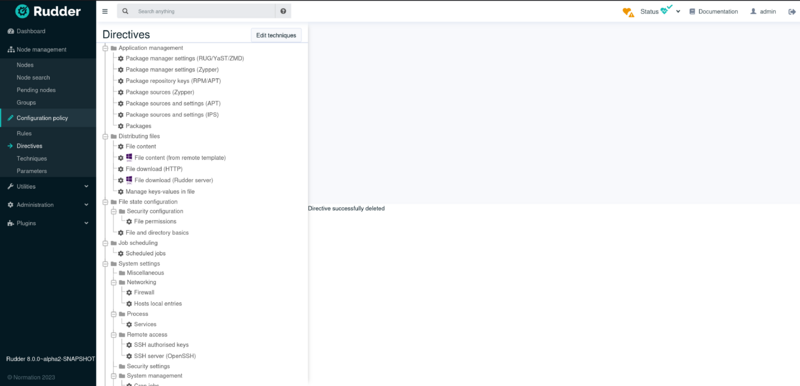
Task: Click gear icon beside Services
Action: pos(129,324)
